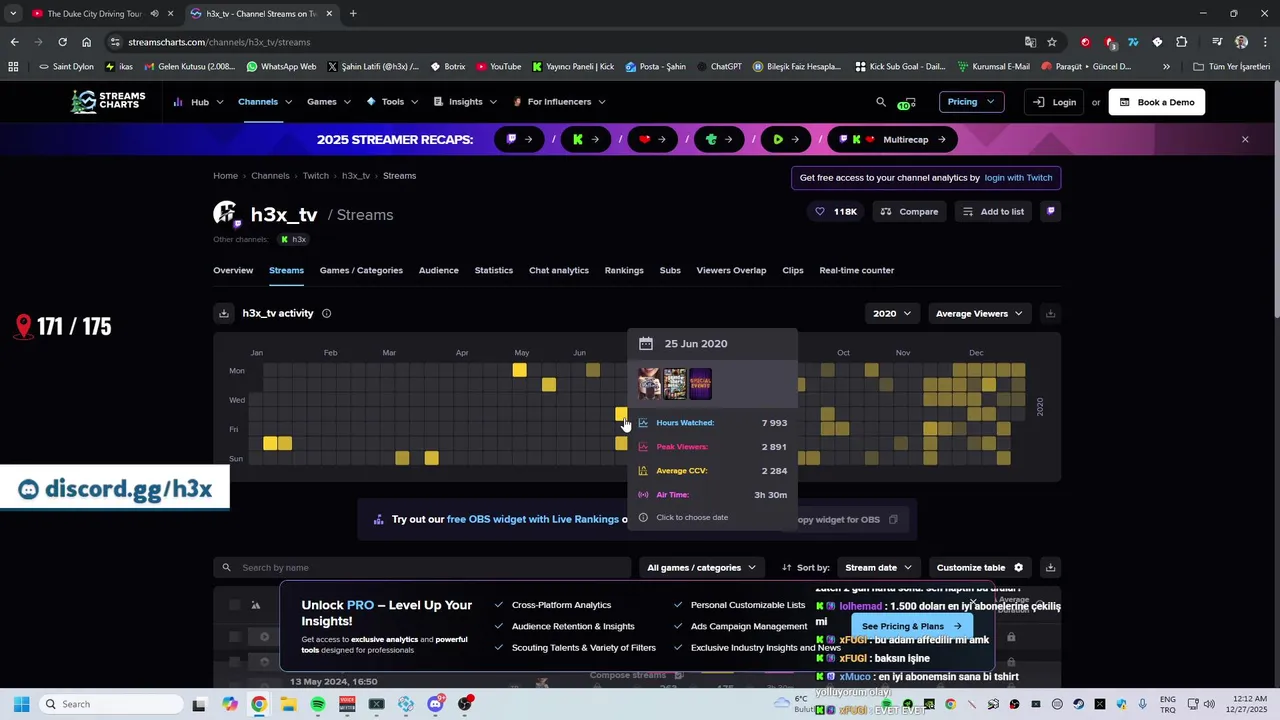Screen dimensions: 1280x720
Task: Copy widget for OBS copy icon
Action: (x=893, y=519)
